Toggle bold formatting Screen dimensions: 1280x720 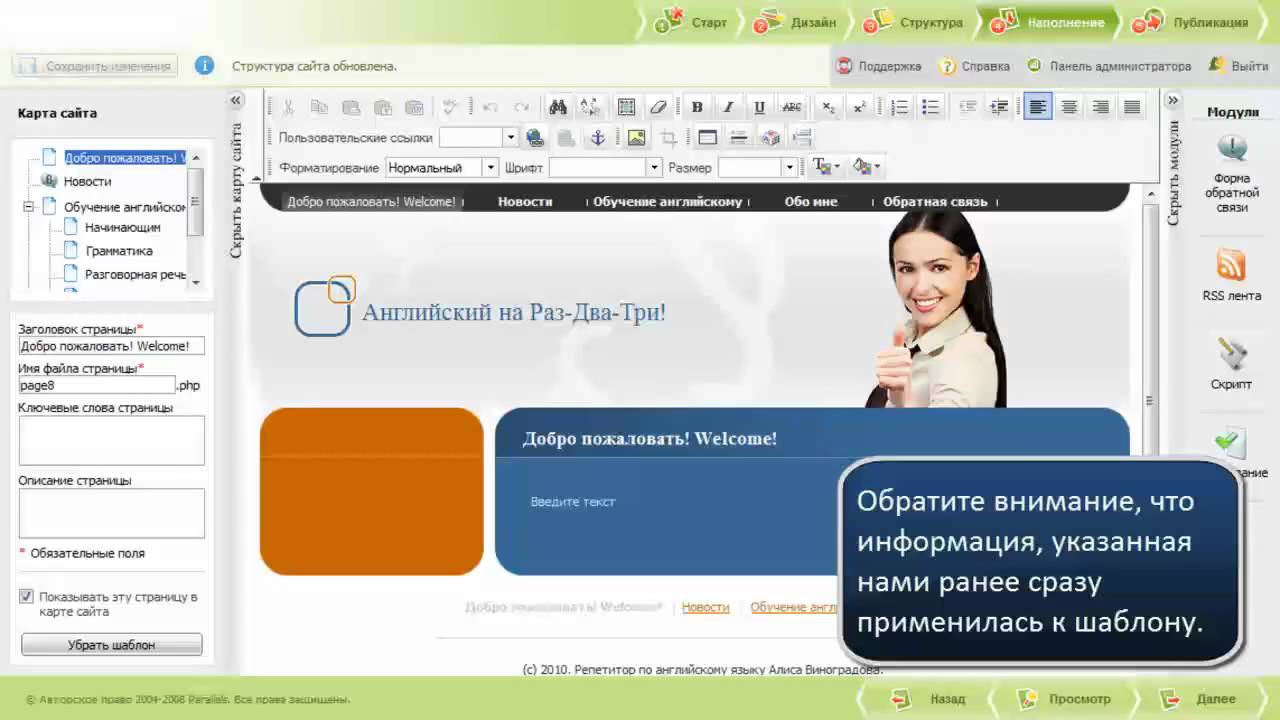point(697,107)
